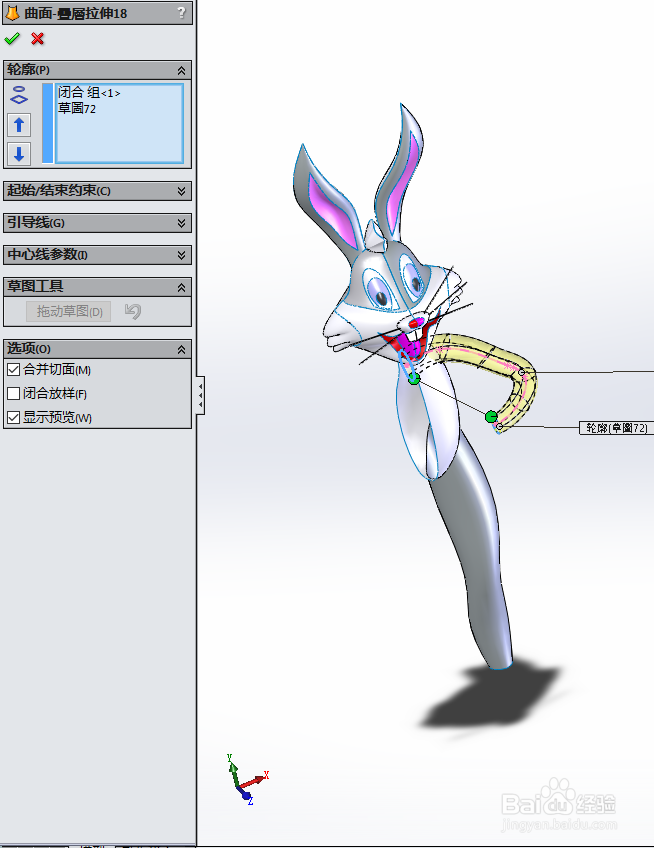This screenshot has height=848, width=654.
Task: Move profile up with the up arrow
Action: 19,125
